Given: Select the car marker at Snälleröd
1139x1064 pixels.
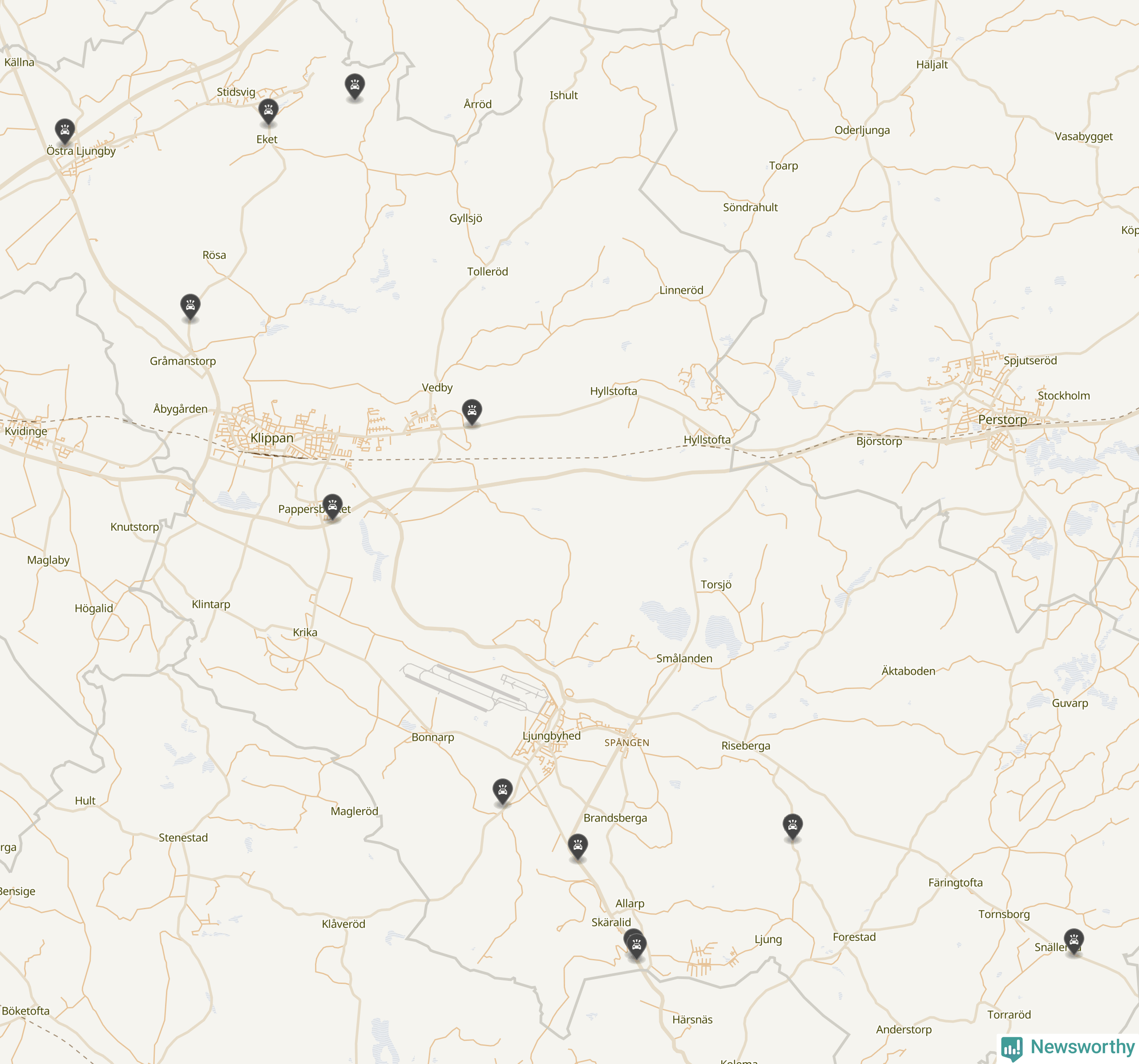Looking at the screenshot, I should (1074, 941).
